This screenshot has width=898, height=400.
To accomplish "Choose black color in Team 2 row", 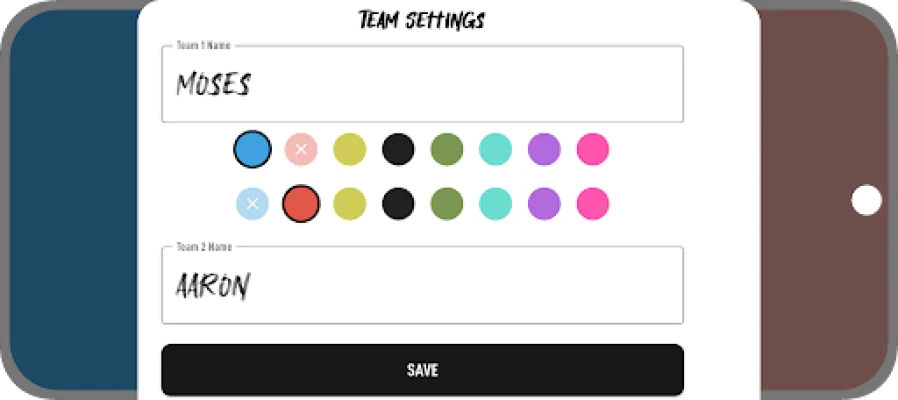I will pyautogui.click(x=398, y=204).
